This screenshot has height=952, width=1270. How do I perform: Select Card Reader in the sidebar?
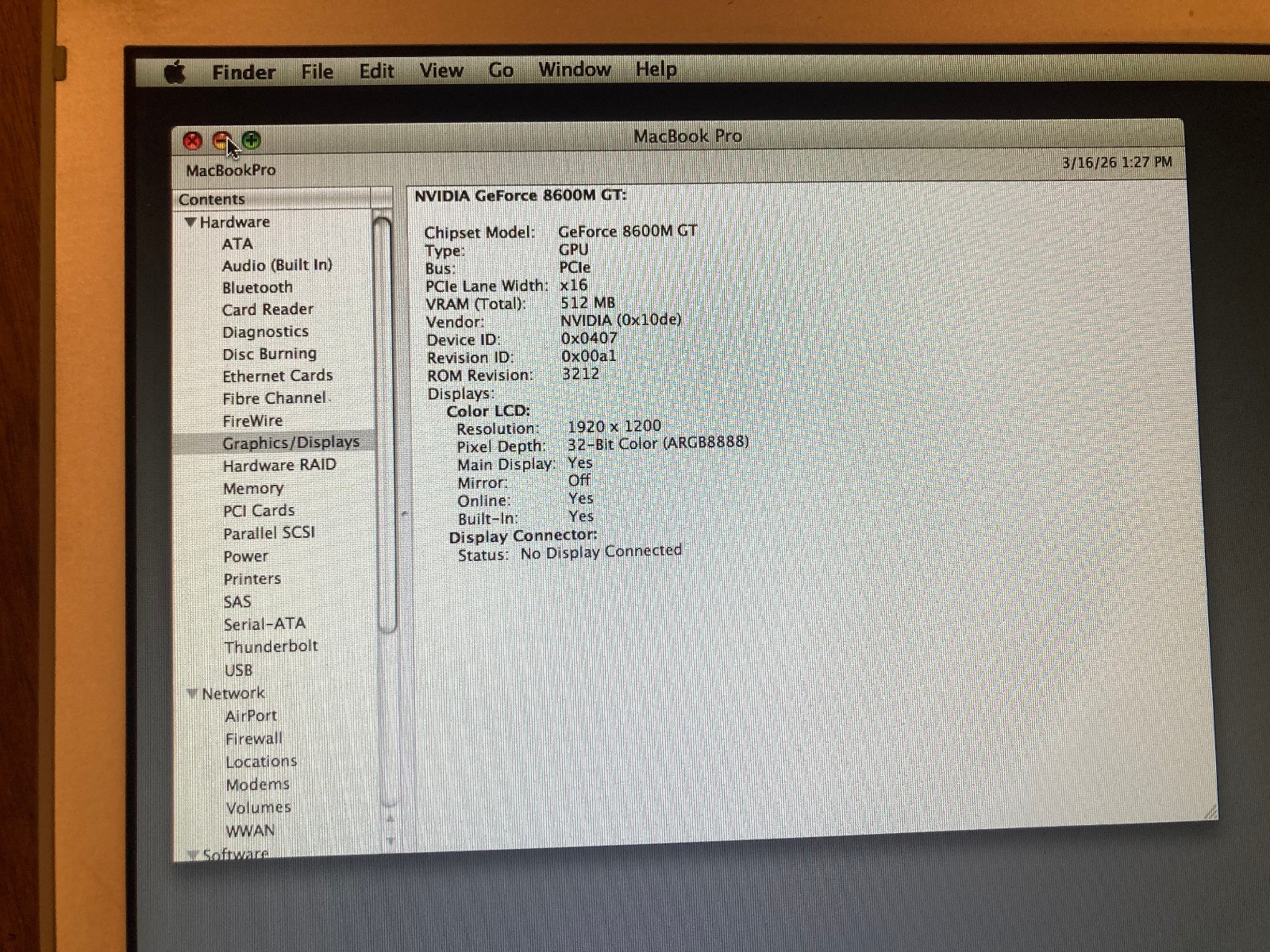267,309
